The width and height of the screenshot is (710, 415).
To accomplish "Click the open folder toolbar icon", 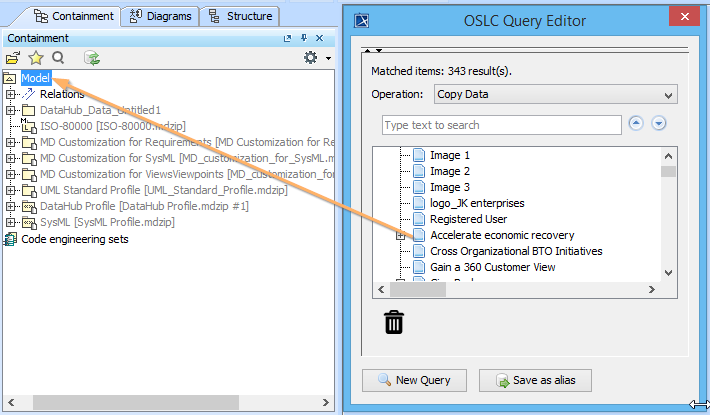I will click(x=13, y=58).
